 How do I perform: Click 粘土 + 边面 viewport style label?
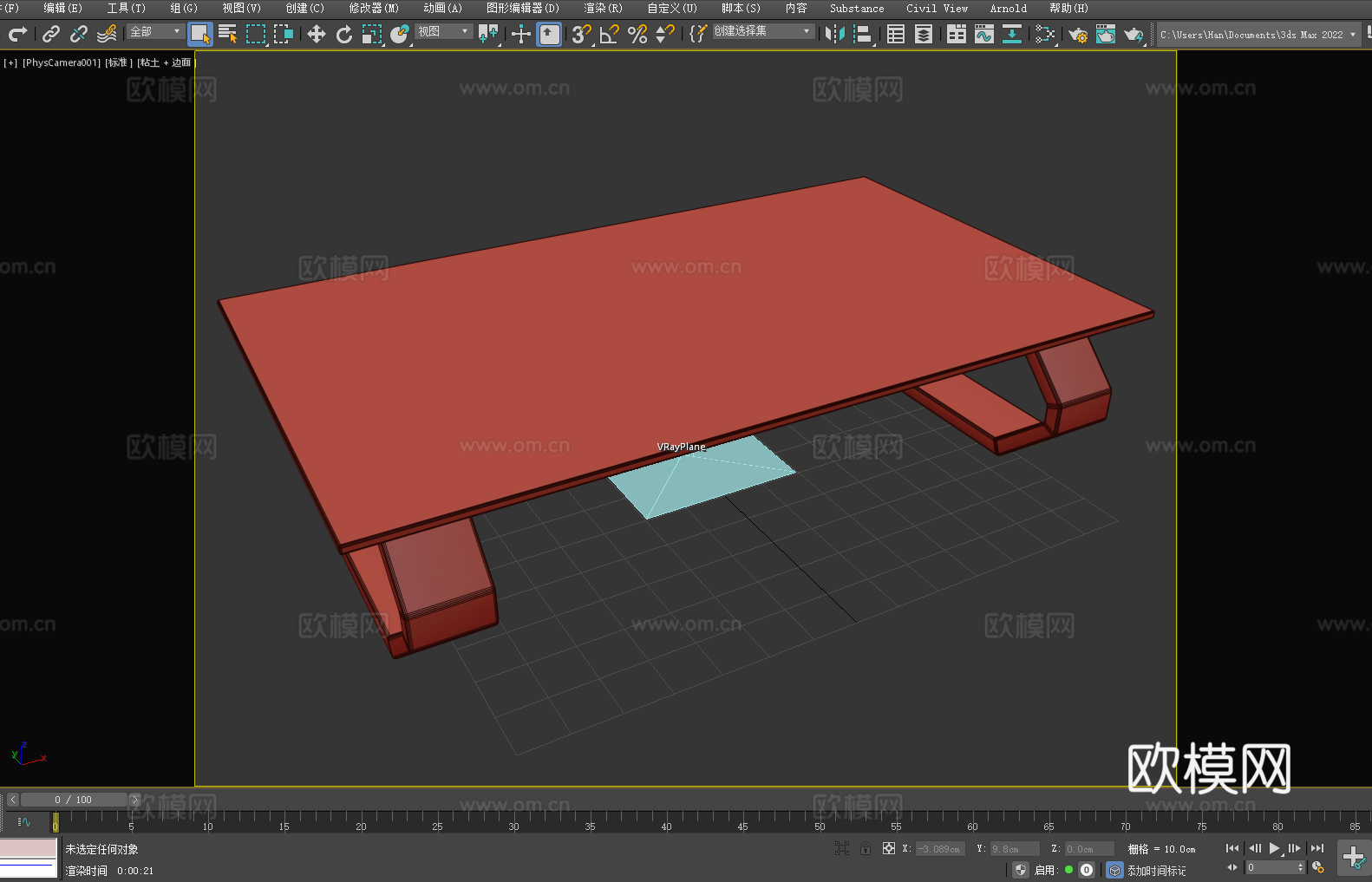[166, 62]
